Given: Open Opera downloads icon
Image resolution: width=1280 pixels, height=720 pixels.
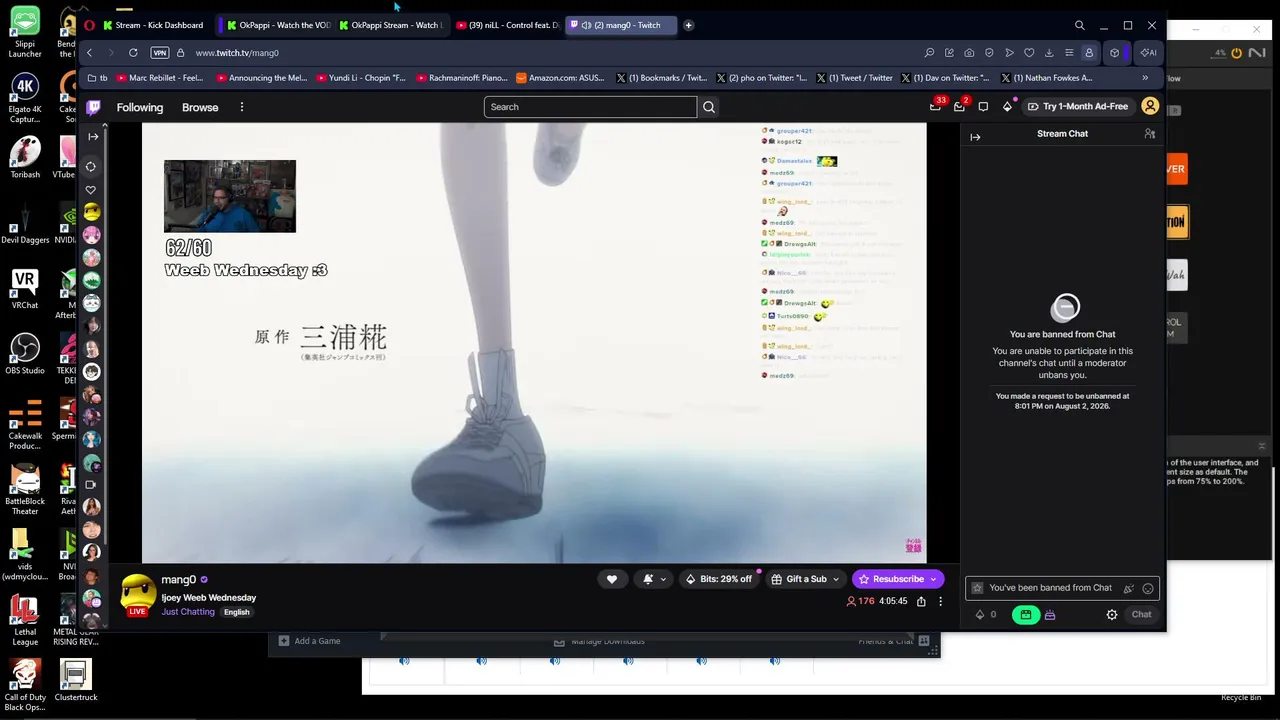Looking at the screenshot, I should pyautogui.click(x=1049, y=53).
